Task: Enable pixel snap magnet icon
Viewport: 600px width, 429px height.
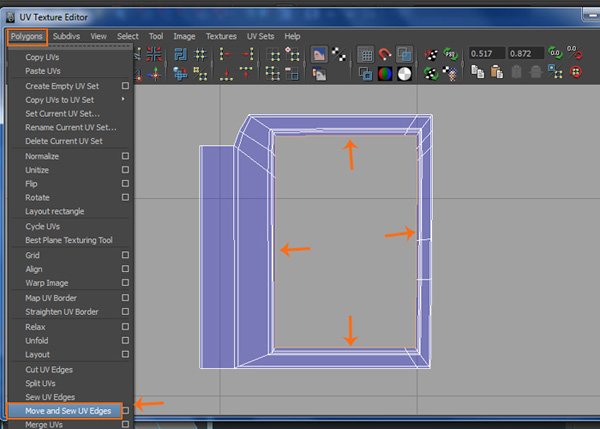Action: [385, 54]
